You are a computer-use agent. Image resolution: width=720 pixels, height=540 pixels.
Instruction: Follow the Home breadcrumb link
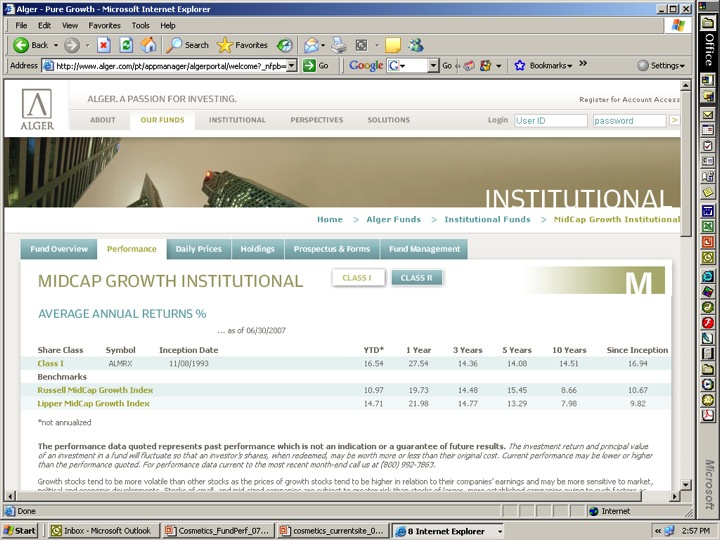click(x=330, y=219)
